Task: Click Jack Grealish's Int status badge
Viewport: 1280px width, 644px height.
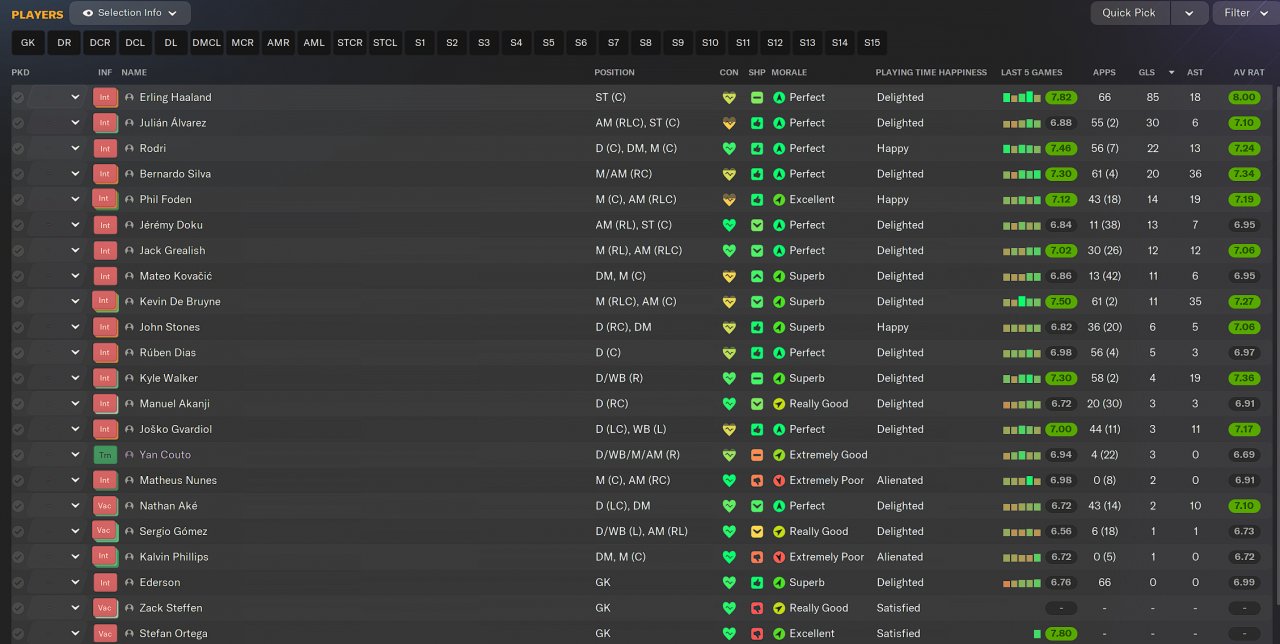Action: [105, 251]
